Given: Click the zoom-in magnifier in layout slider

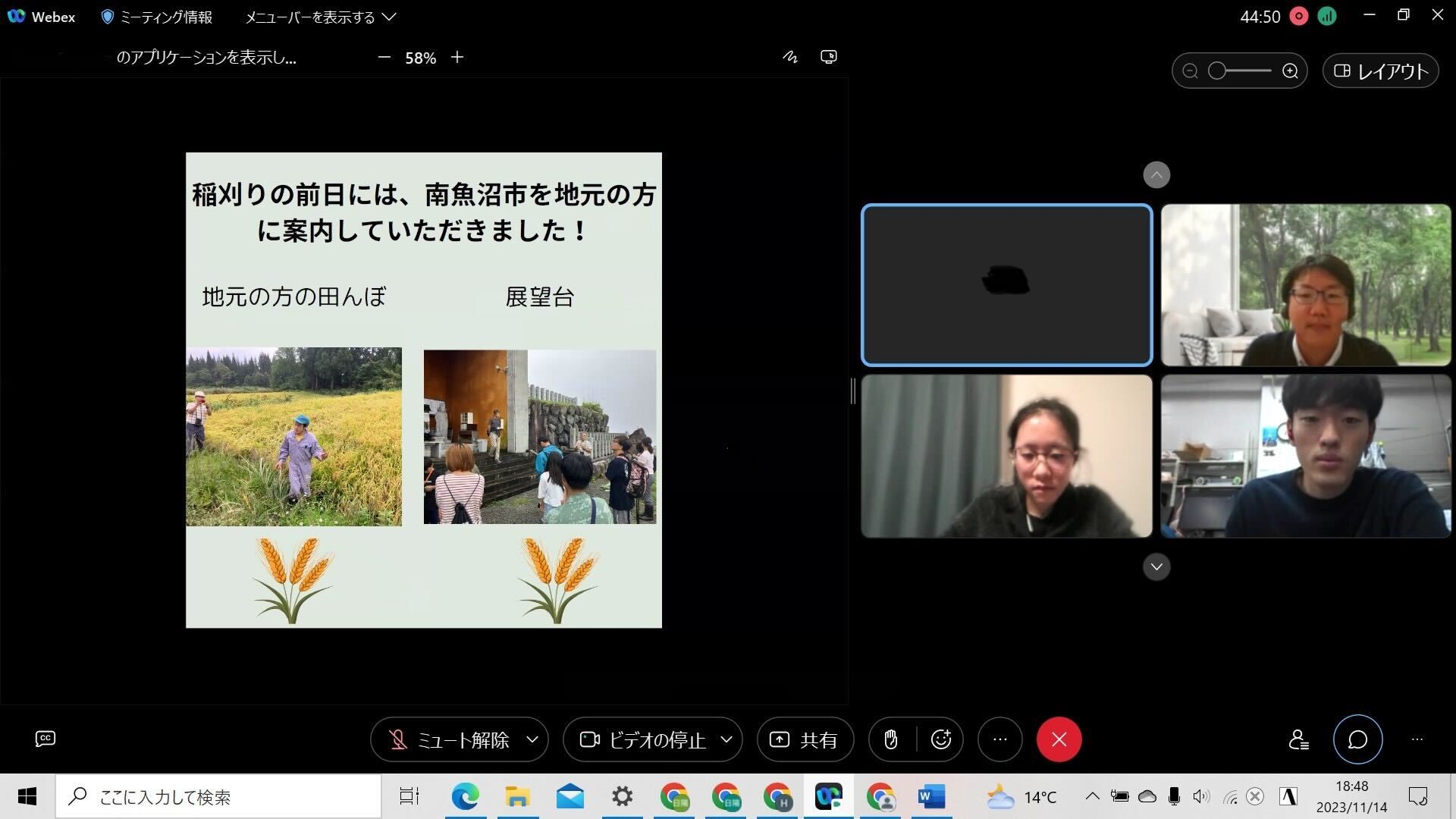Looking at the screenshot, I should click(1290, 71).
